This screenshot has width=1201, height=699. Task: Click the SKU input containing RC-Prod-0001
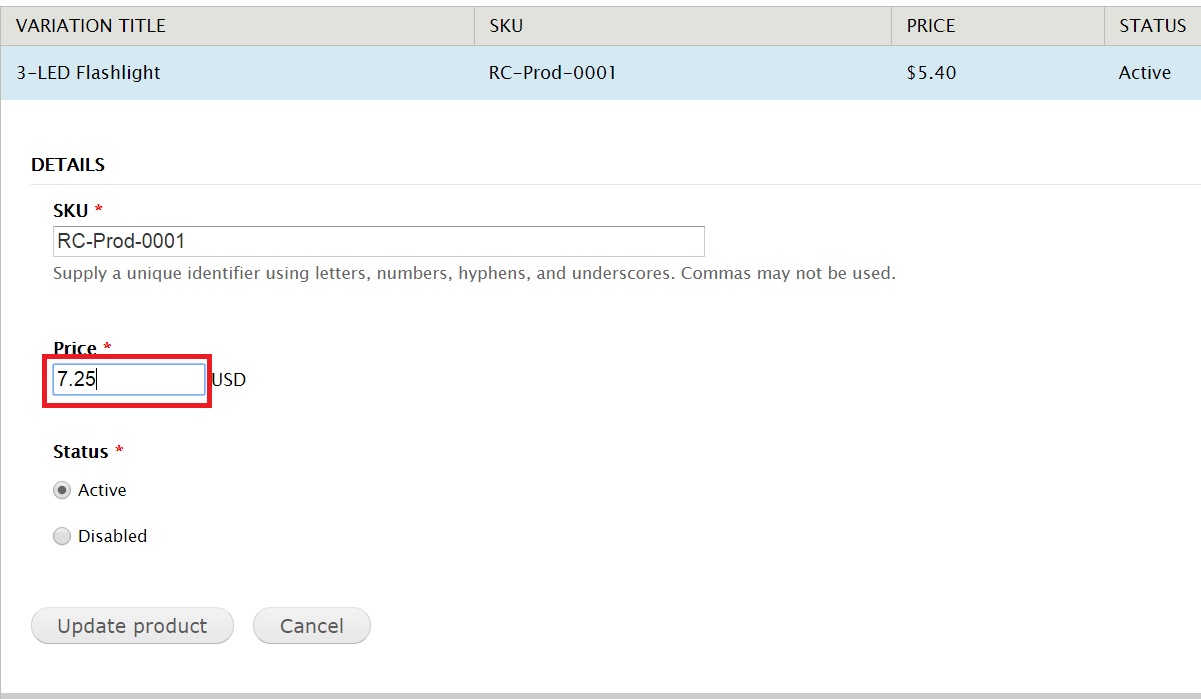click(x=378, y=241)
